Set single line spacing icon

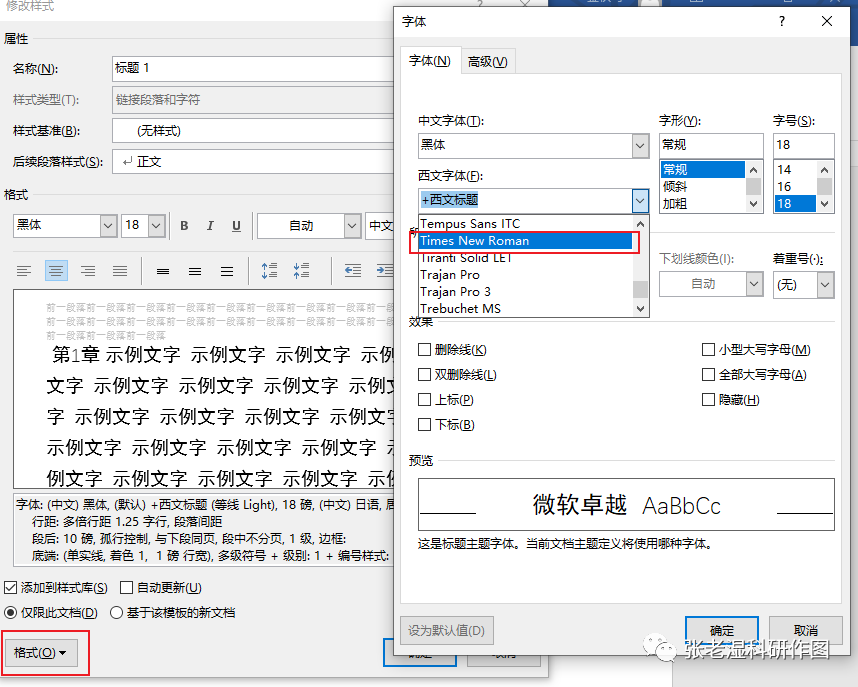pyautogui.click(x=163, y=270)
